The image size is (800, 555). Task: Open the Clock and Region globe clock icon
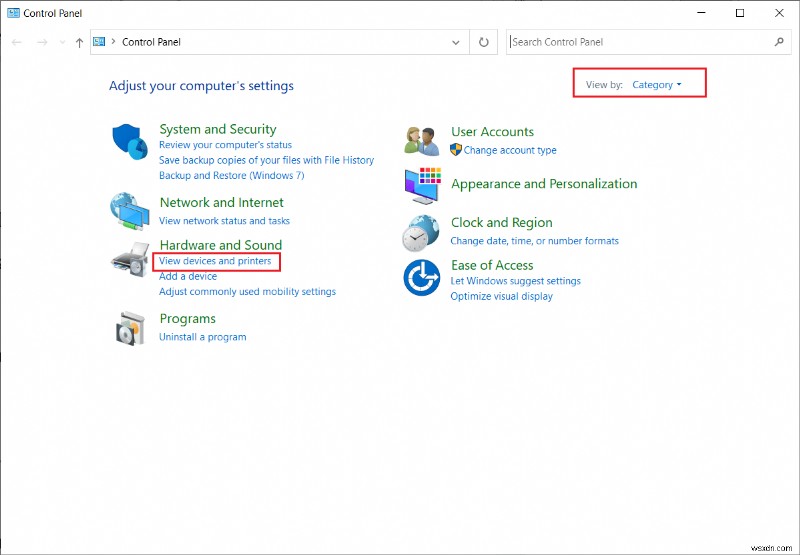[420, 233]
